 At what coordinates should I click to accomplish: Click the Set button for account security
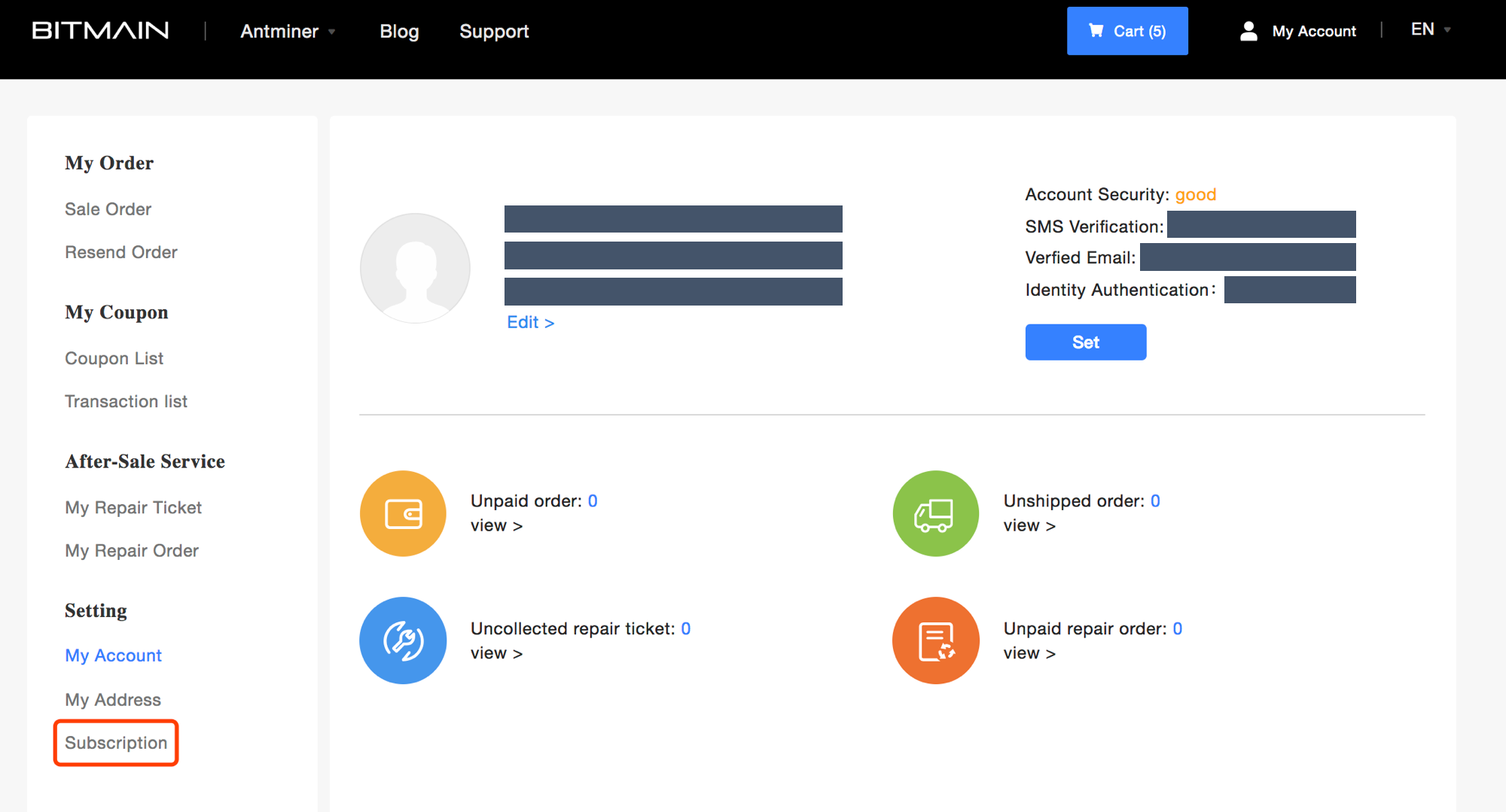pos(1085,342)
